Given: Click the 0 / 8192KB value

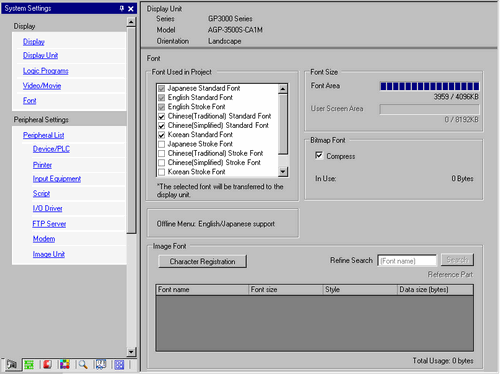Looking at the screenshot, I should (461, 120).
